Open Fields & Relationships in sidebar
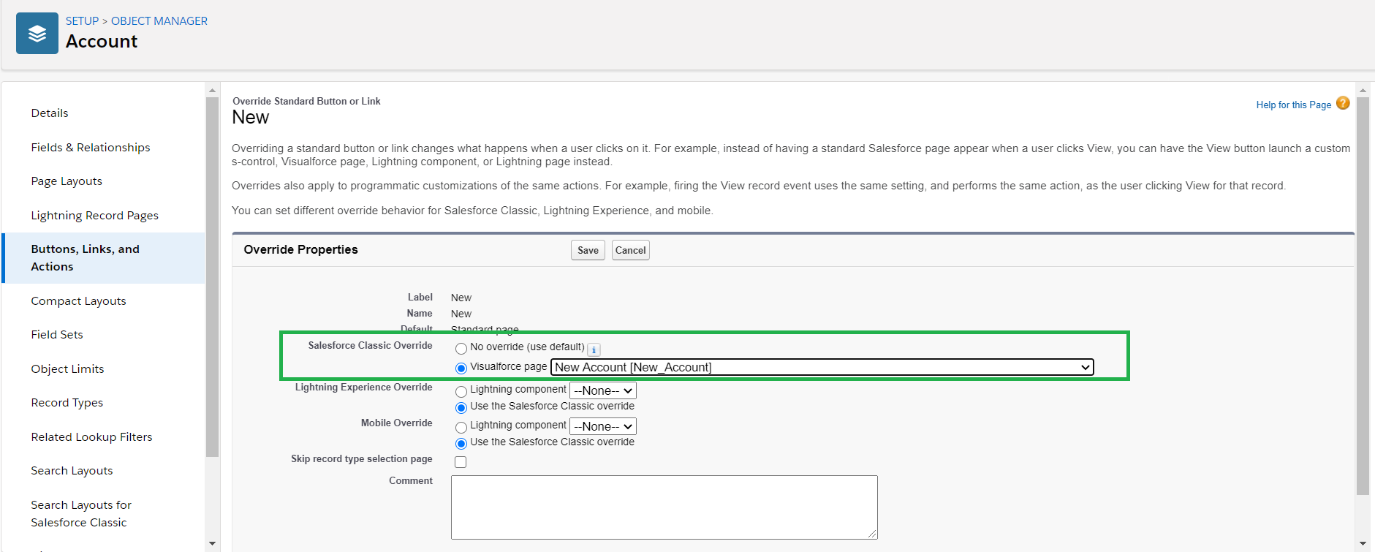The image size is (1375, 552). point(90,147)
